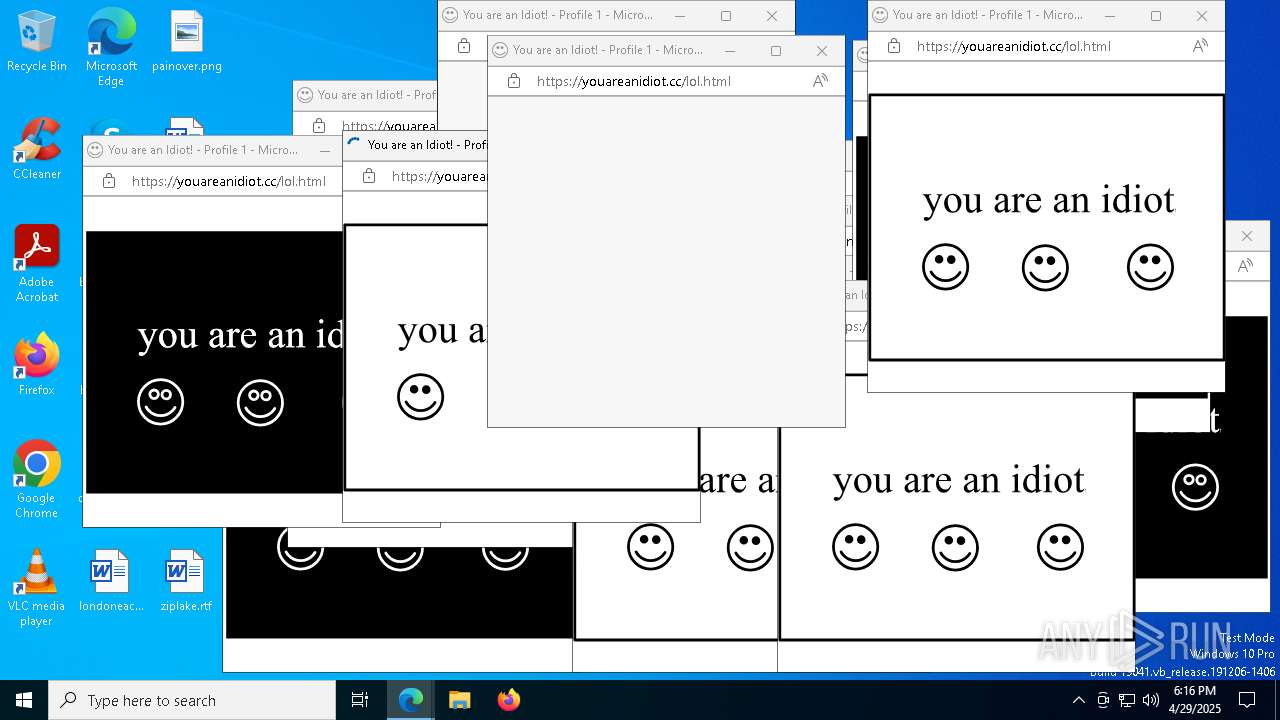This screenshot has height=720, width=1280.
Task: Close the partially hidden window at right edge
Action: point(1246,236)
